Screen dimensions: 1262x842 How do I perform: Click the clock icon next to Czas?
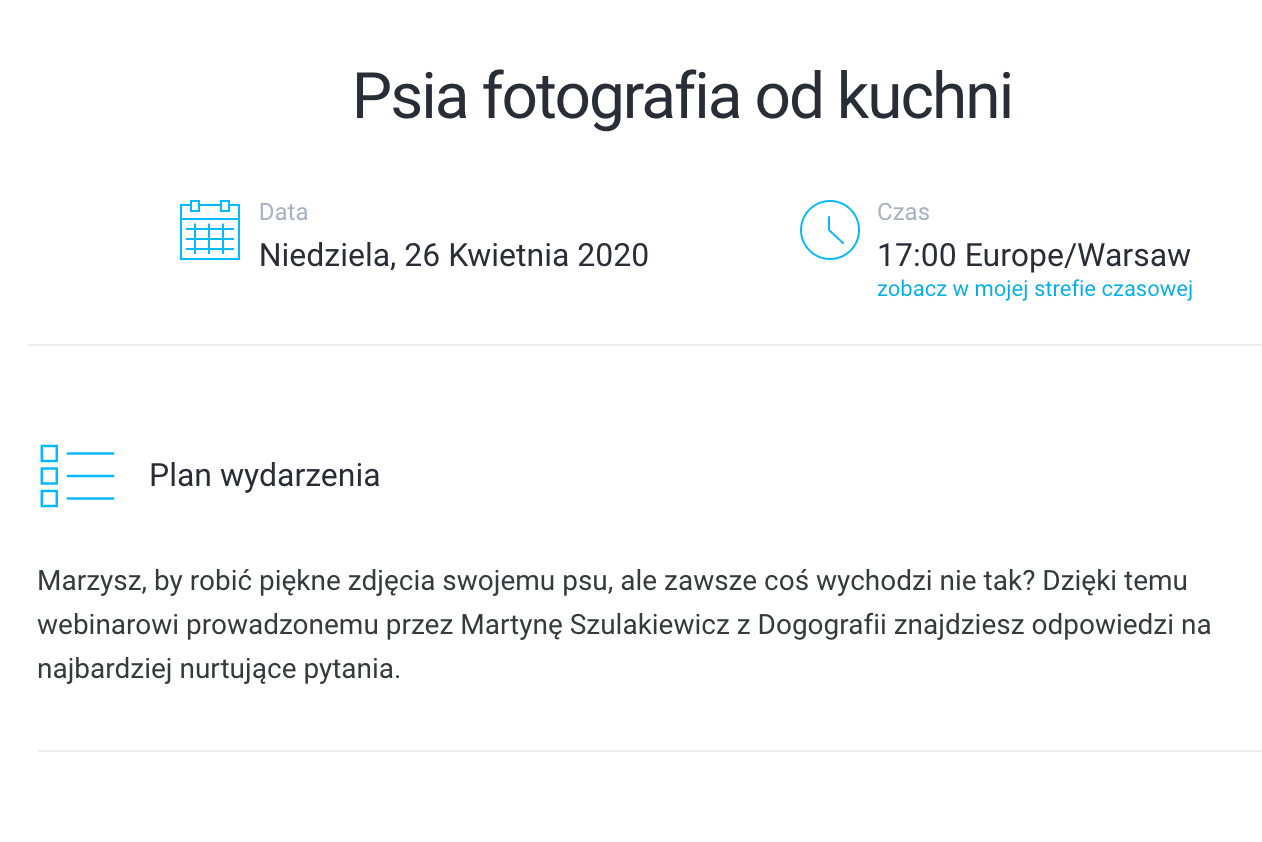[830, 230]
